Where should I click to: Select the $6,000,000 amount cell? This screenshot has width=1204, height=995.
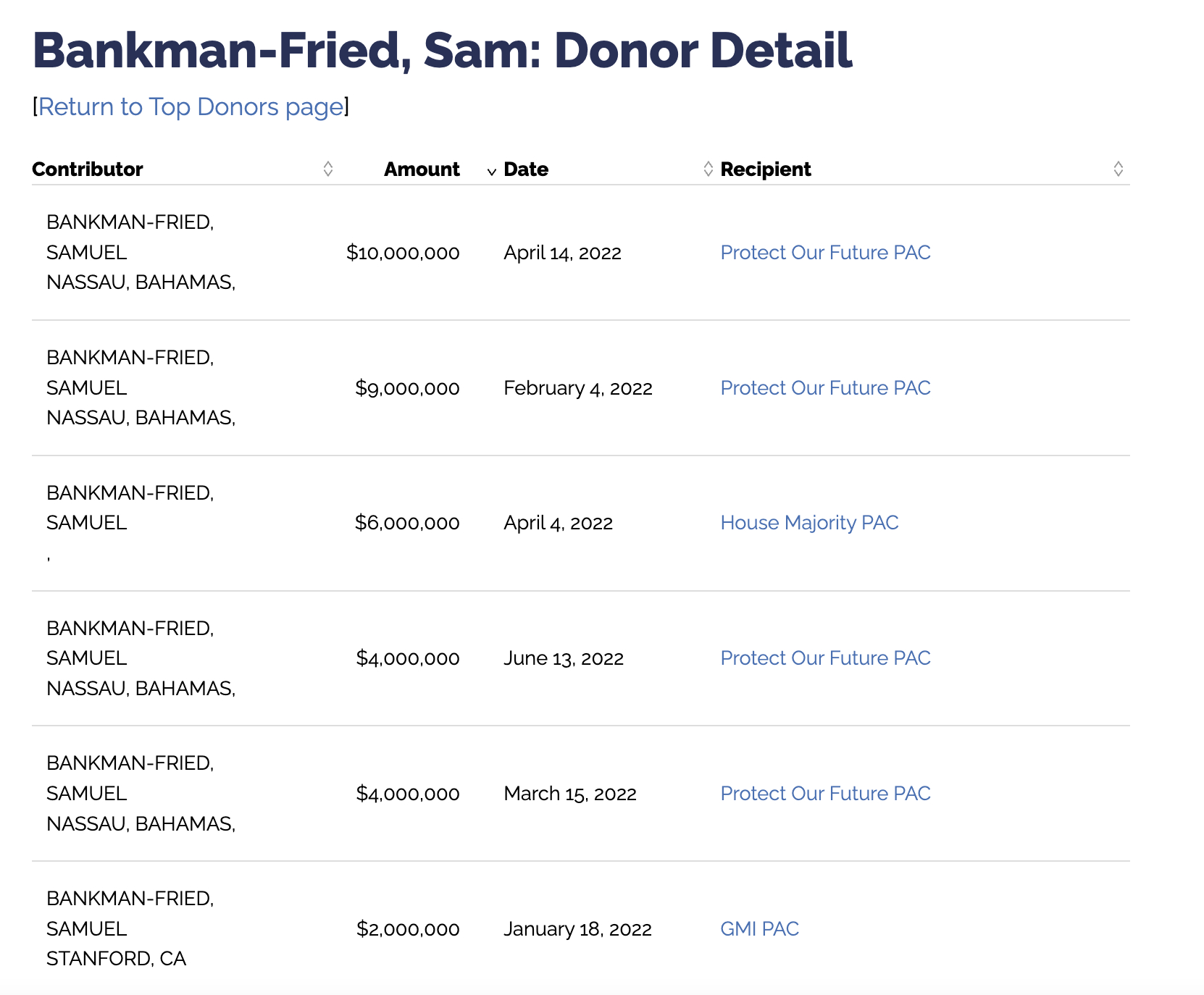407,523
